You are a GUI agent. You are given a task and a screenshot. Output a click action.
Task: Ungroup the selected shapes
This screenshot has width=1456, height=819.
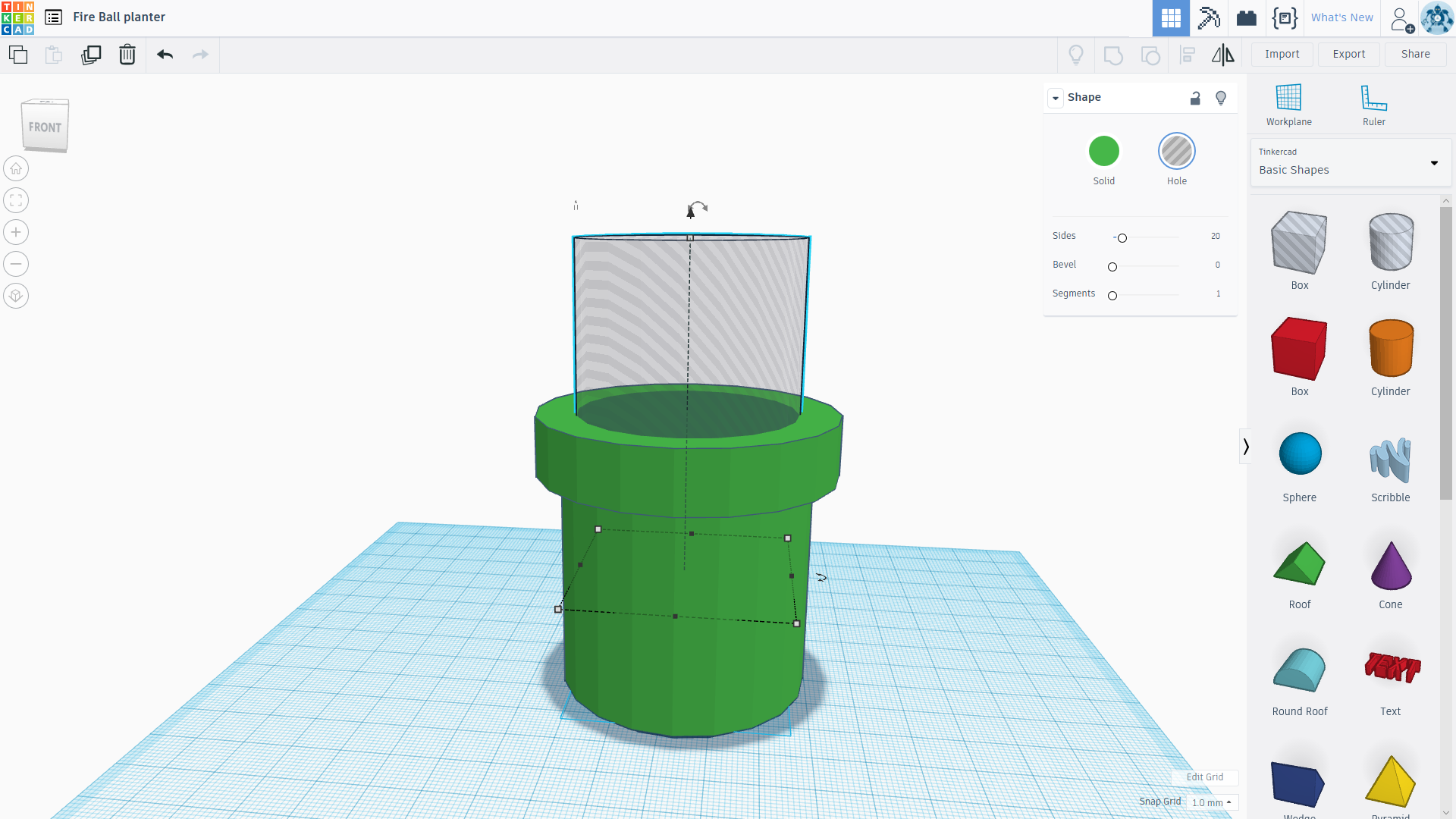[1150, 55]
